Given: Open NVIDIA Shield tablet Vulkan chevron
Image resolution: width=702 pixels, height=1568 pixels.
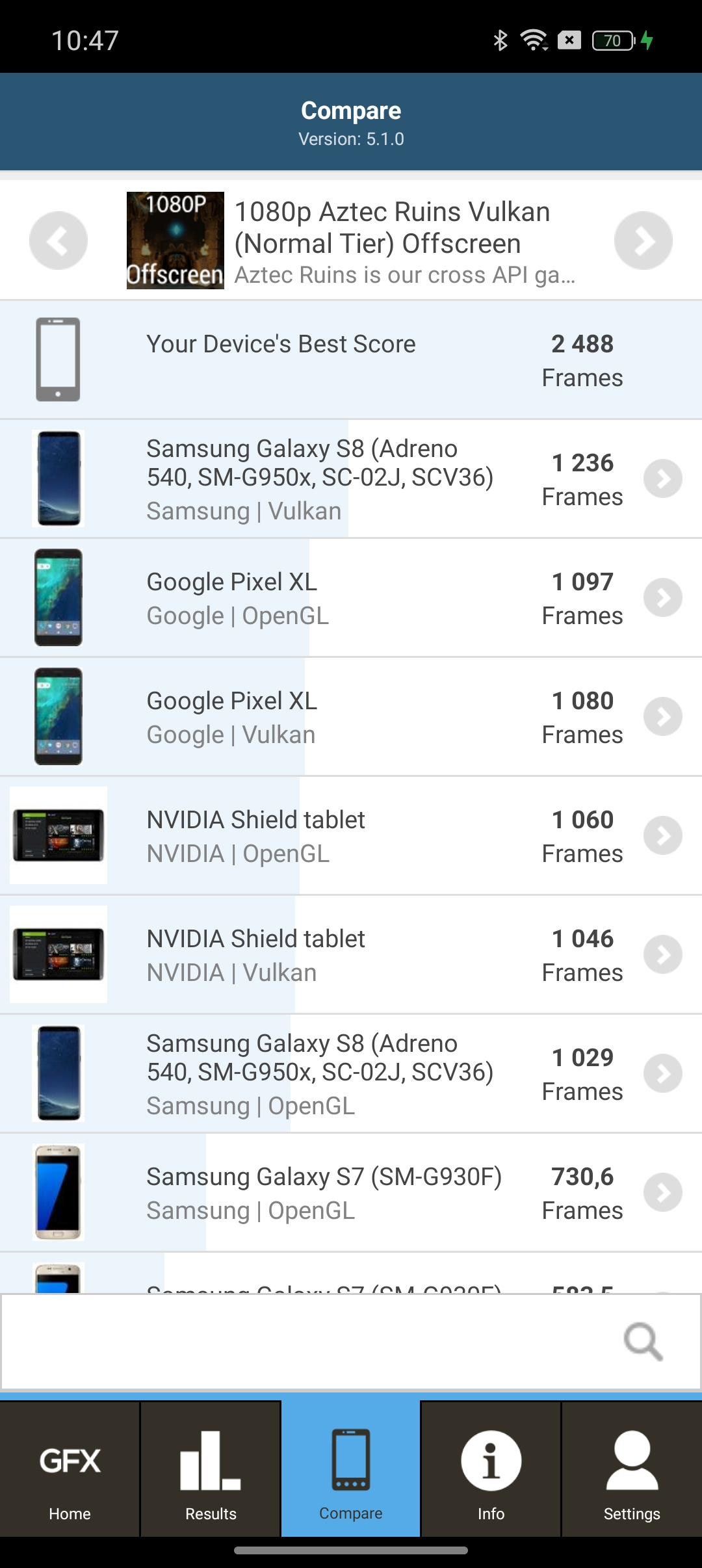Looking at the screenshot, I should click(662, 954).
